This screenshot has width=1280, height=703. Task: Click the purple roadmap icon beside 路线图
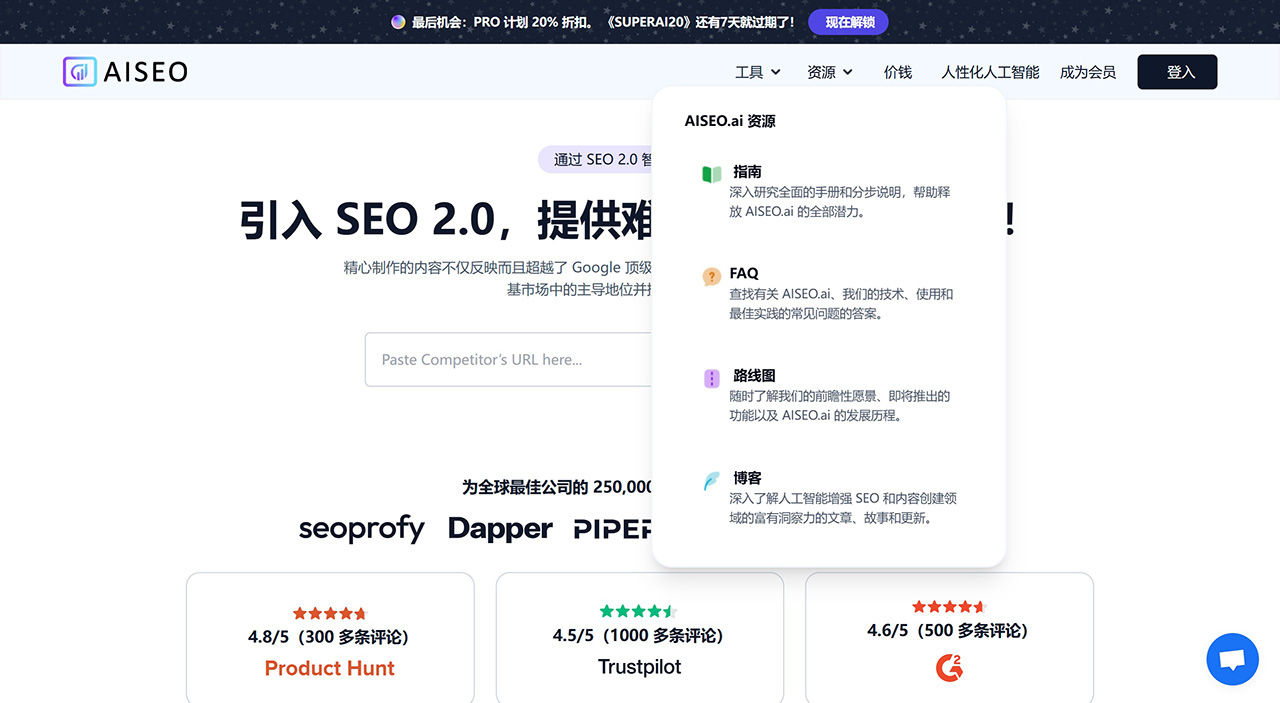(711, 378)
